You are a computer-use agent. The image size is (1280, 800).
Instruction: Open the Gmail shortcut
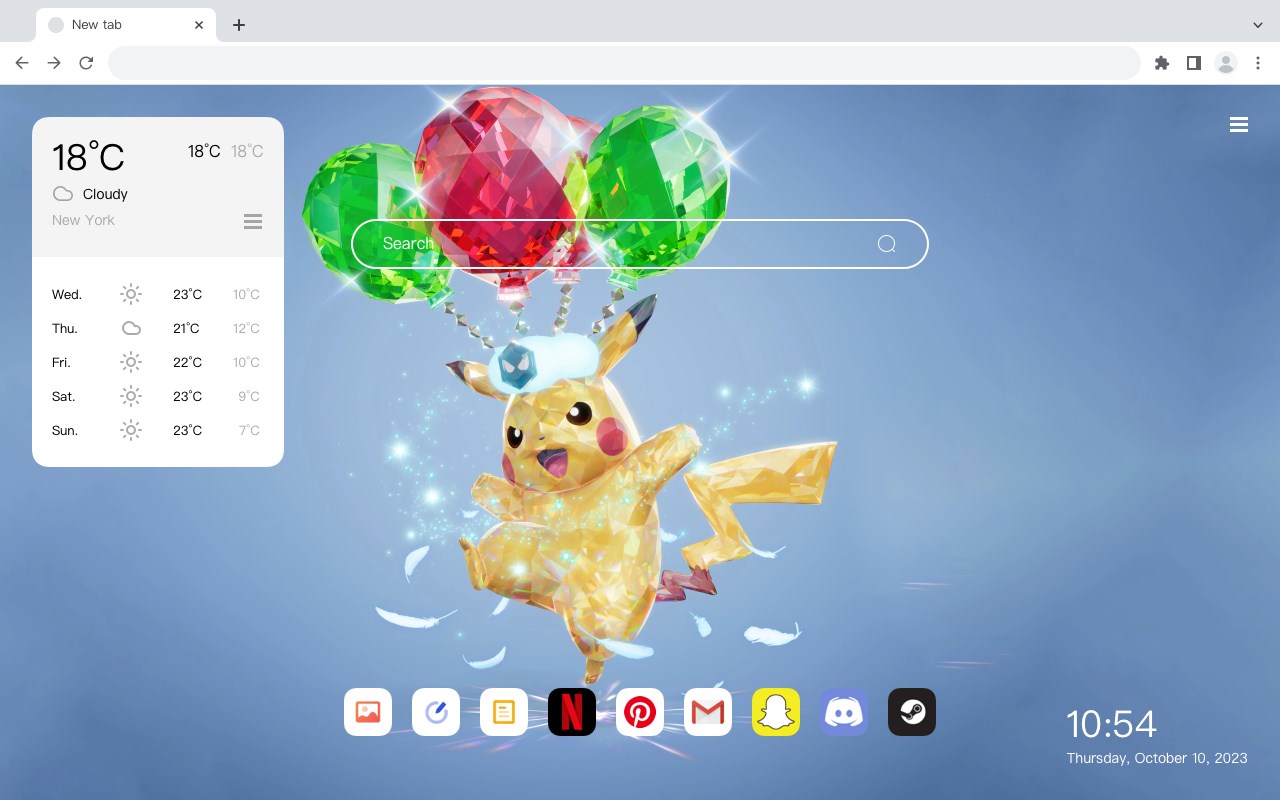708,712
